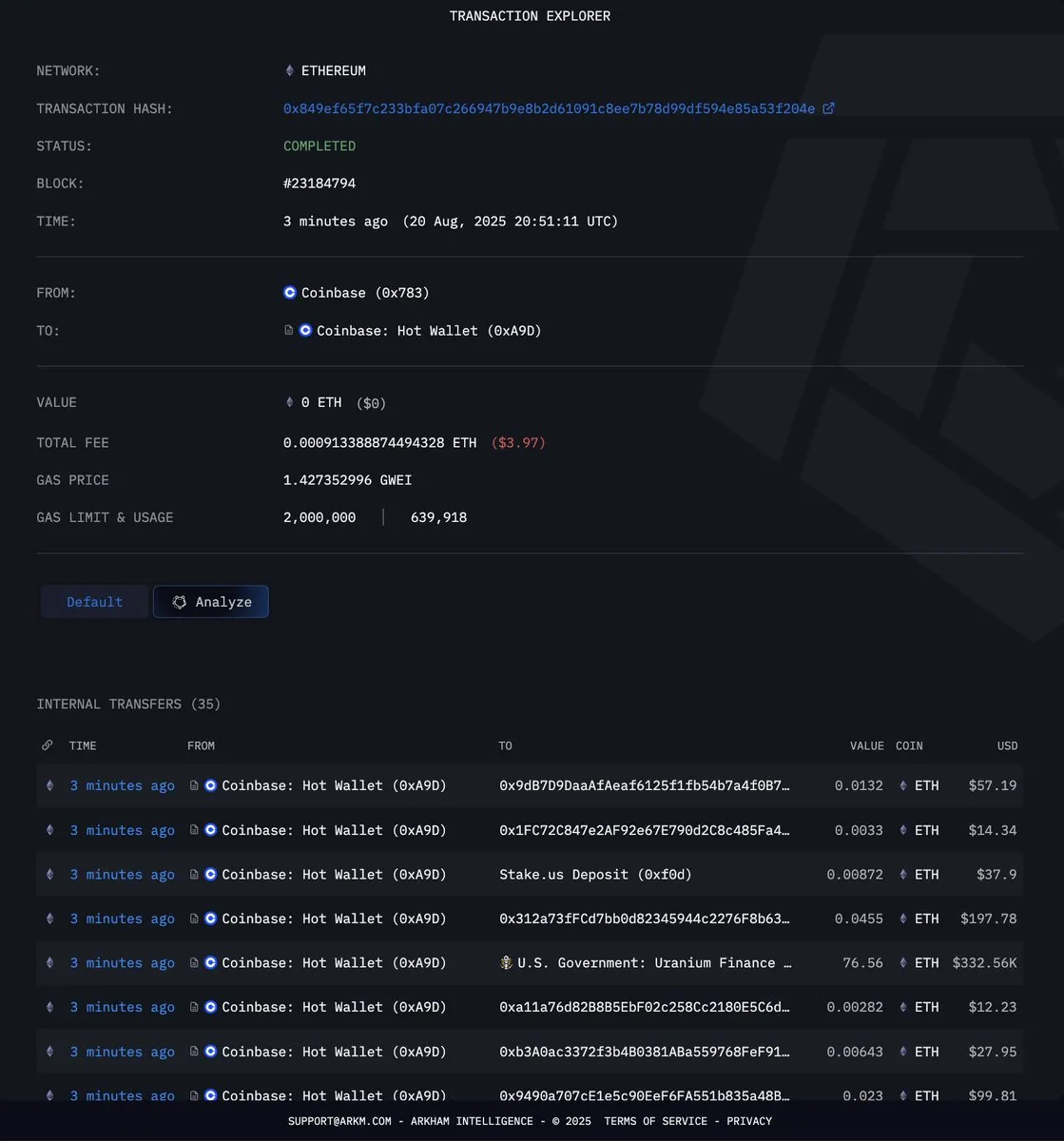Open Coinbase: Hot Wallet sender in $14.34 row

click(x=334, y=830)
